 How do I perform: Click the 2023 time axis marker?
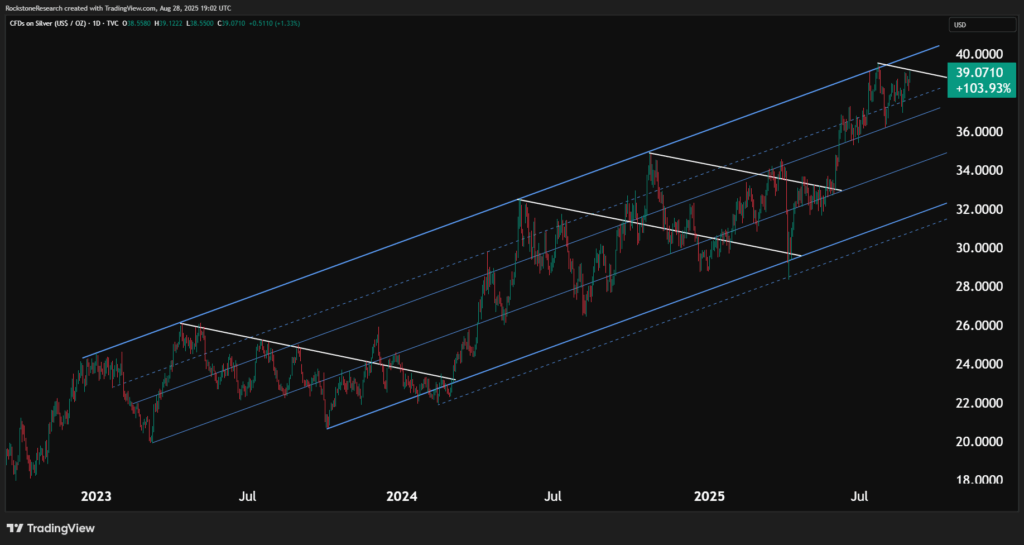(96, 496)
